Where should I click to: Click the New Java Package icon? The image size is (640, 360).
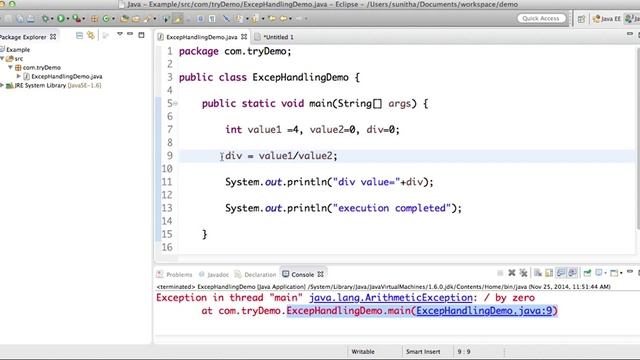(x=94, y=19)
